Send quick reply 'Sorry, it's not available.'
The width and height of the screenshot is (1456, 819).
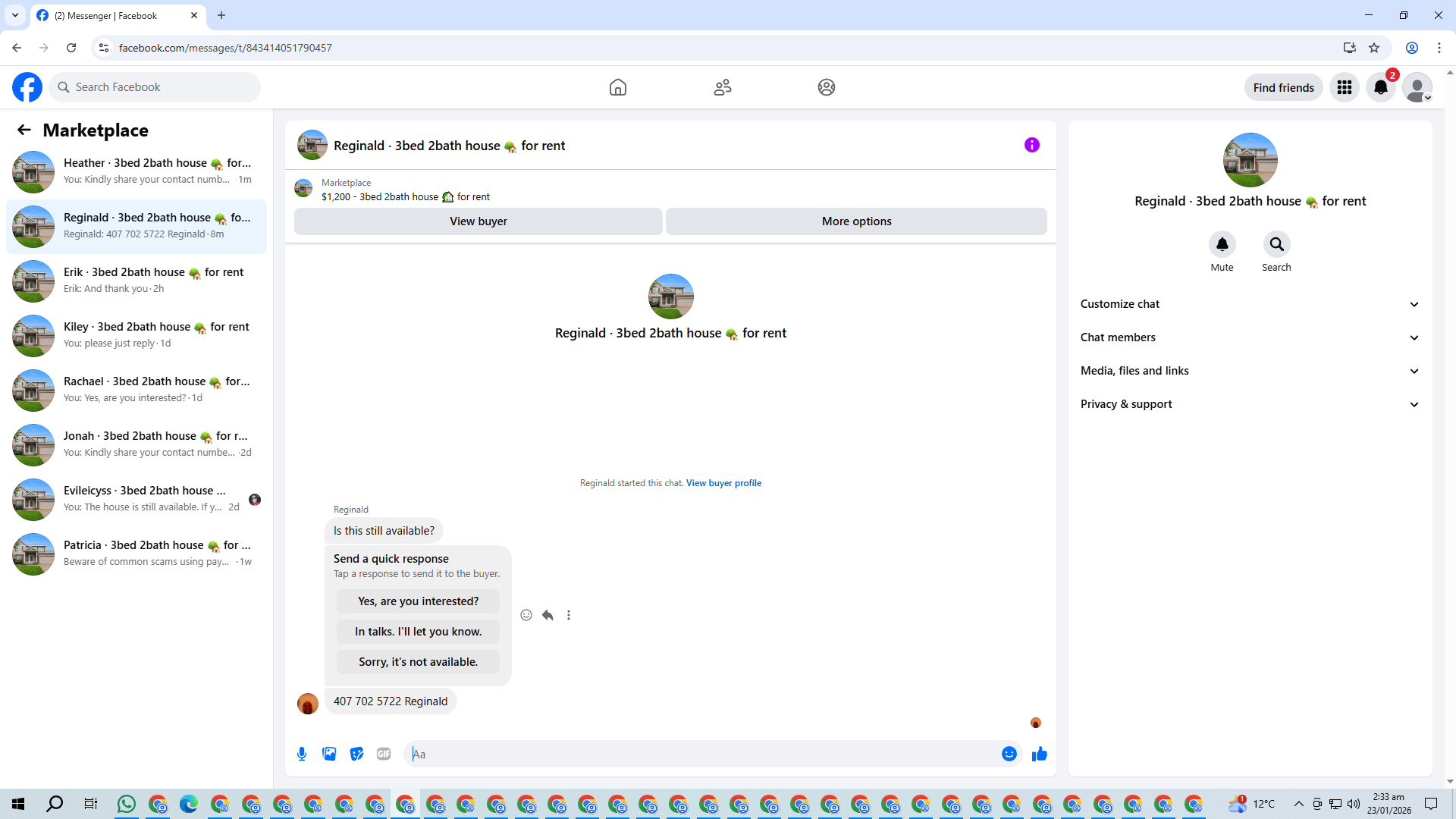tap(419, 662)
